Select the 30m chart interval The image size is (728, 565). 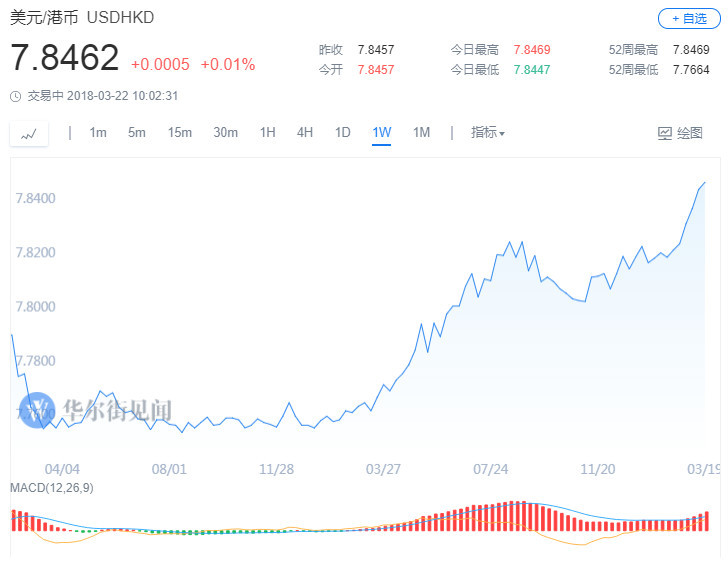tap(225, 133)
